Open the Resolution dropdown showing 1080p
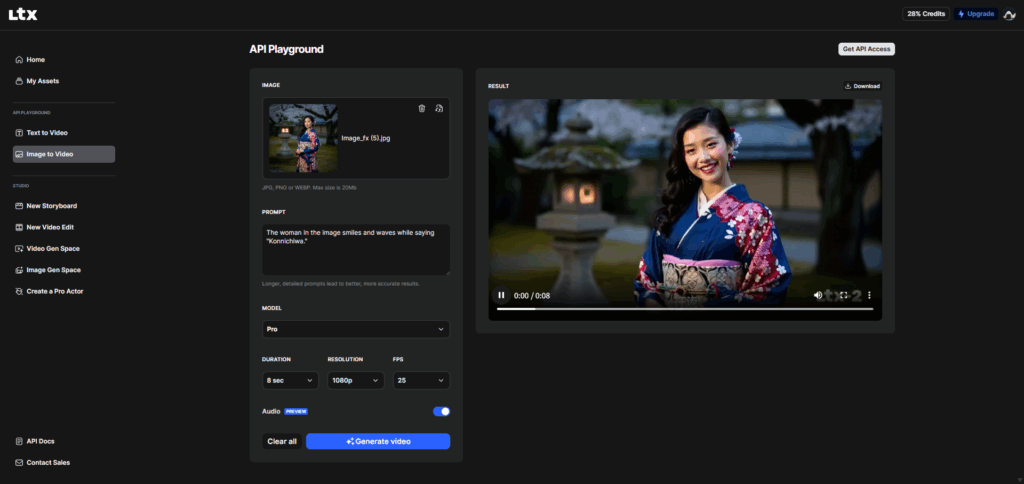This screenshot has width=1024, height=484. pyautogui.click(x=355, y=380)
